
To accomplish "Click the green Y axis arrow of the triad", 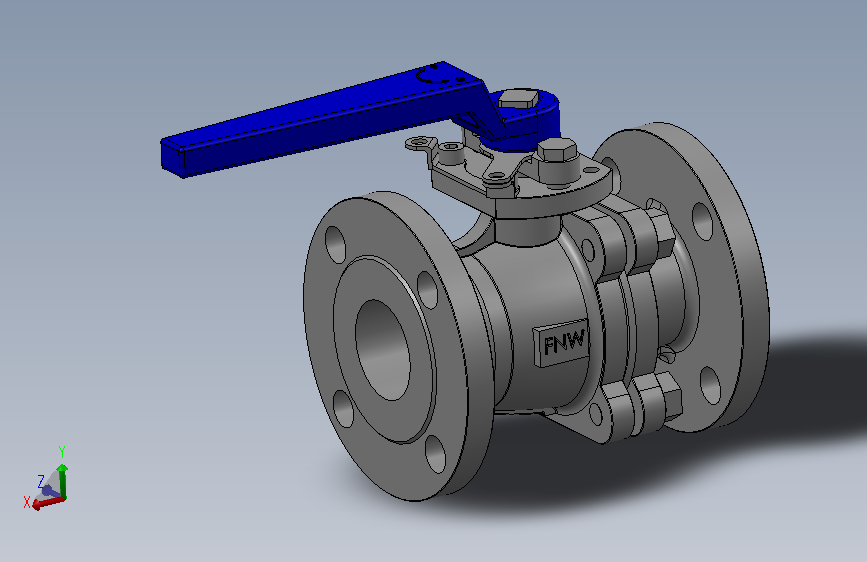I will click(x=62, y=481).
